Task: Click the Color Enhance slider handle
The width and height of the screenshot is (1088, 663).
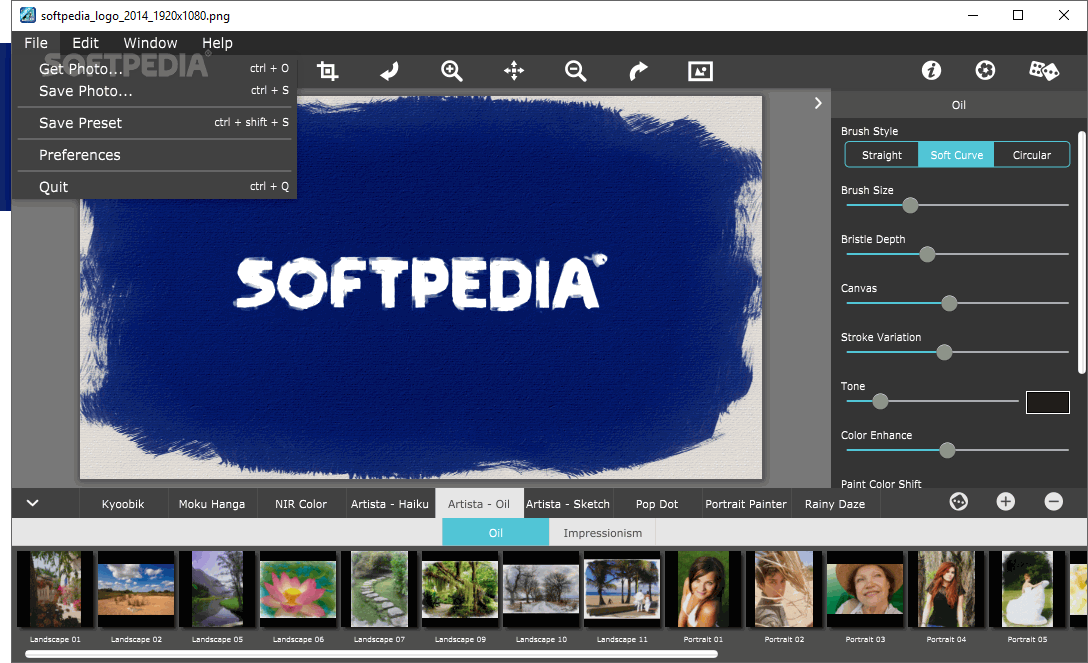Action: point(947,450)
